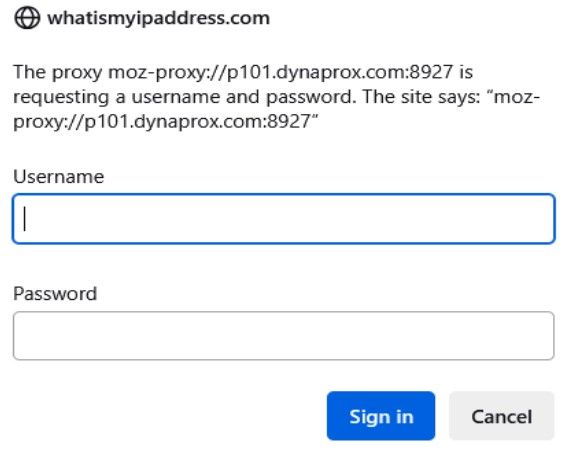
Task: Click the blinking text cursor in the Username field
Action: coord(25,219)
